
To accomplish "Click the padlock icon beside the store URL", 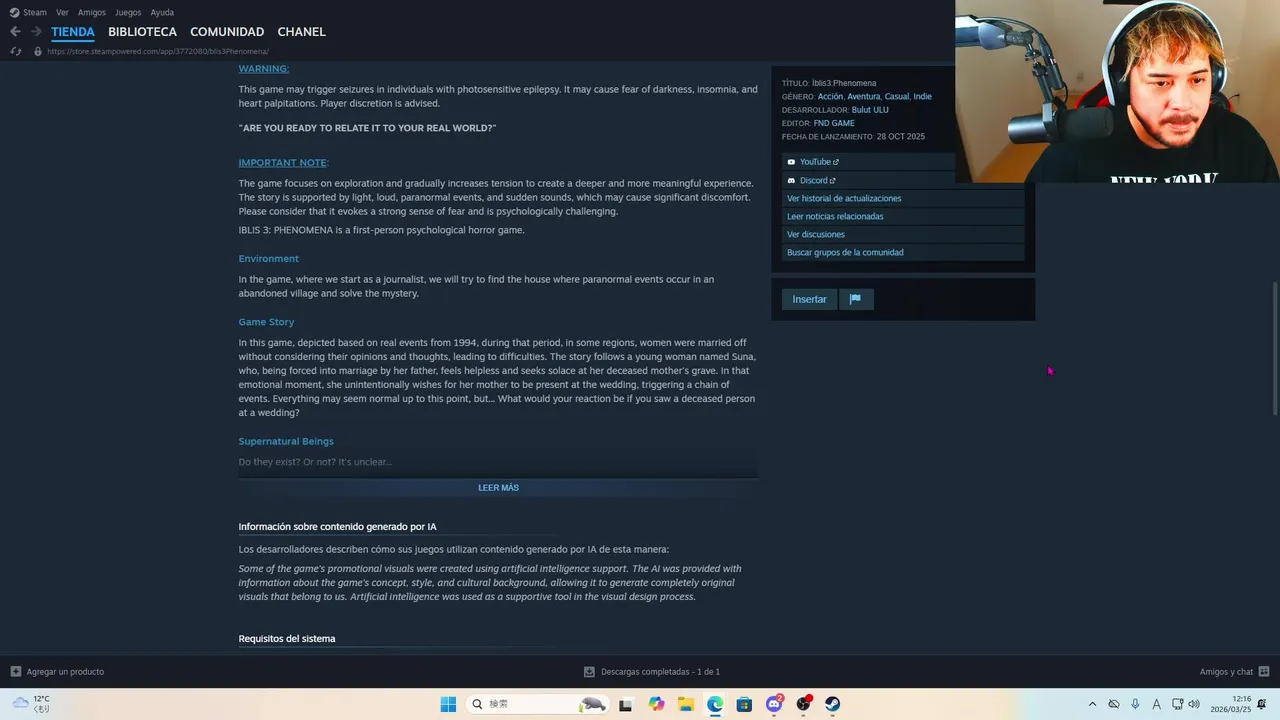I will [x=38, y=51].
